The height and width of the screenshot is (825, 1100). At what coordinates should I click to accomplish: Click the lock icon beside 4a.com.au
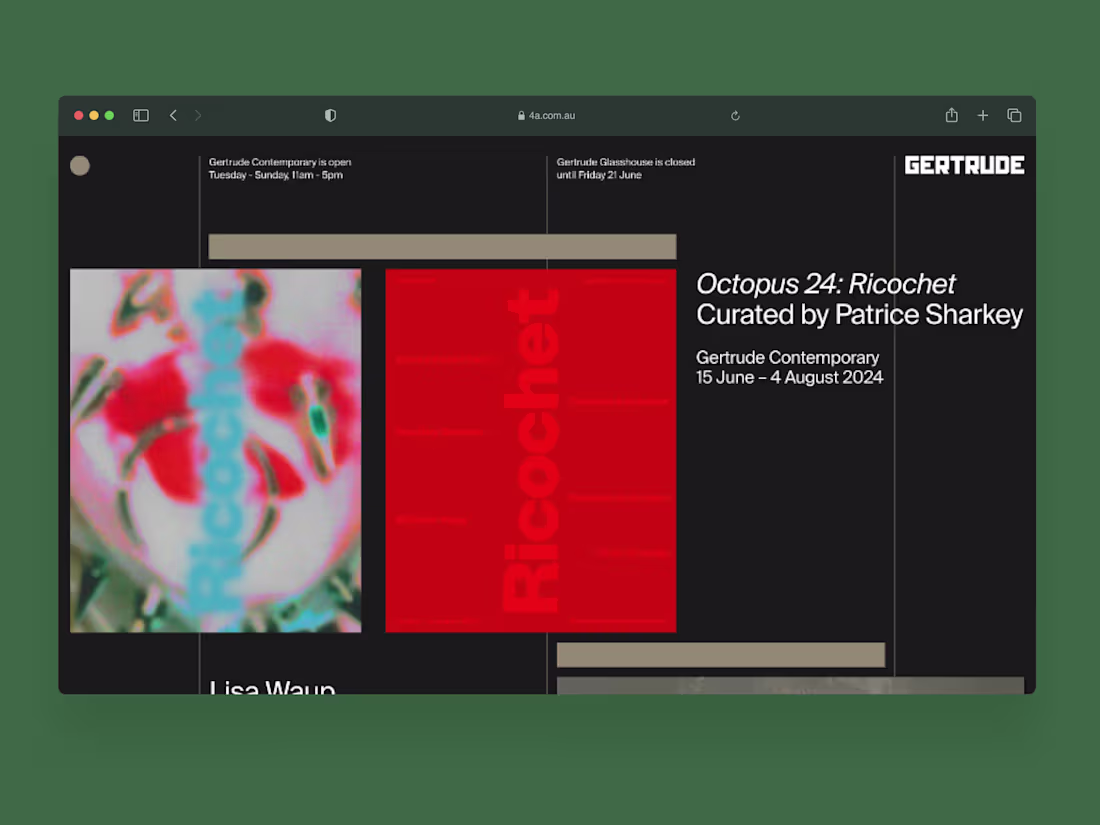pyautogui.click(x=521, y=115)
